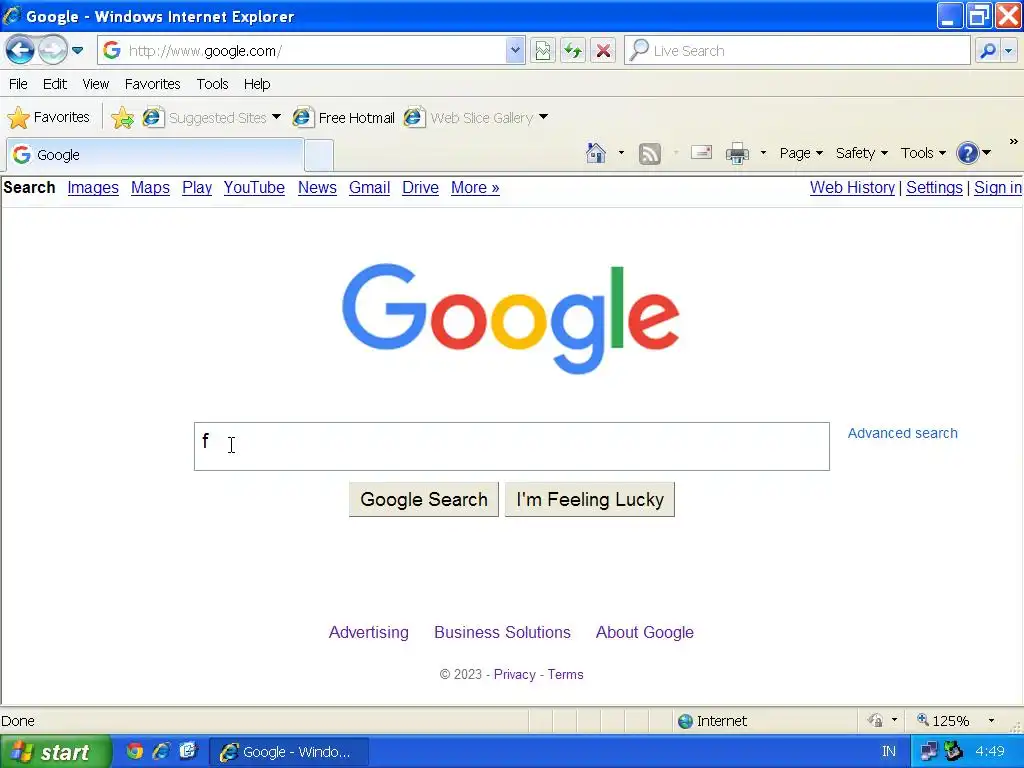Viewport: 1024px width, 768px height.
Task: Toggle Compatibility View icon
Action: (543, 50)
